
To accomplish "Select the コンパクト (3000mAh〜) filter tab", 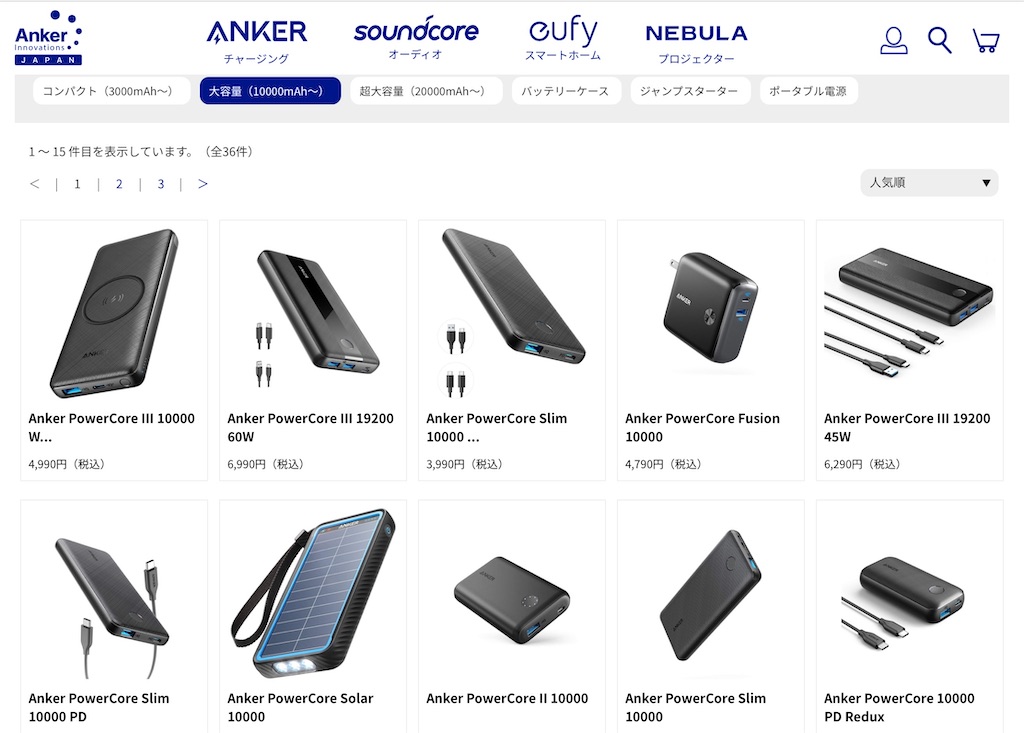I will tap(112, 91).
